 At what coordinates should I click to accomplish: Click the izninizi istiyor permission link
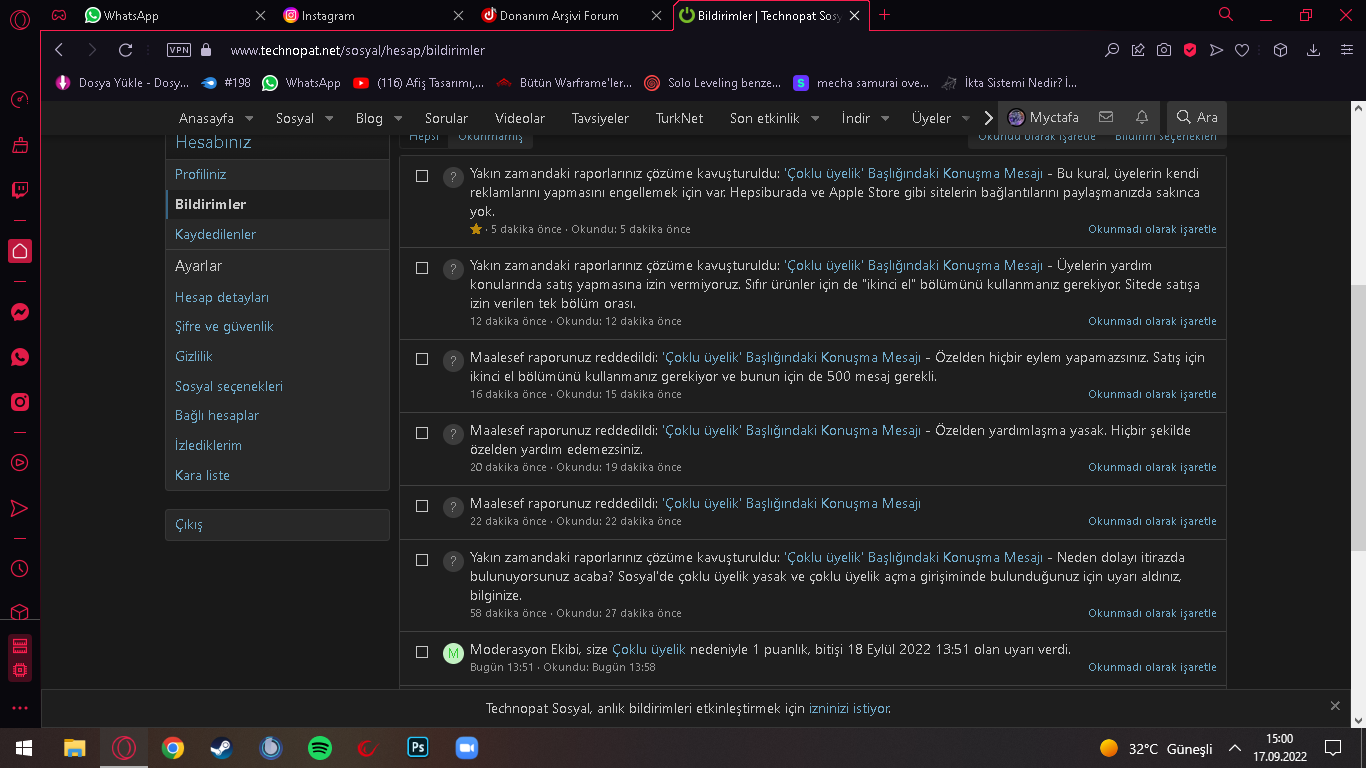(849, 708)
